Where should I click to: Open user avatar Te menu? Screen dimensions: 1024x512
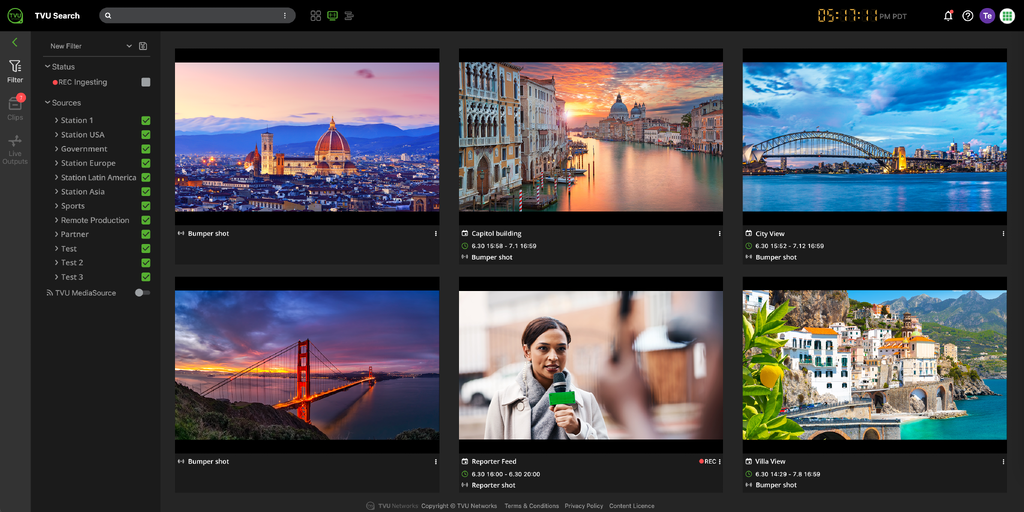987,16
